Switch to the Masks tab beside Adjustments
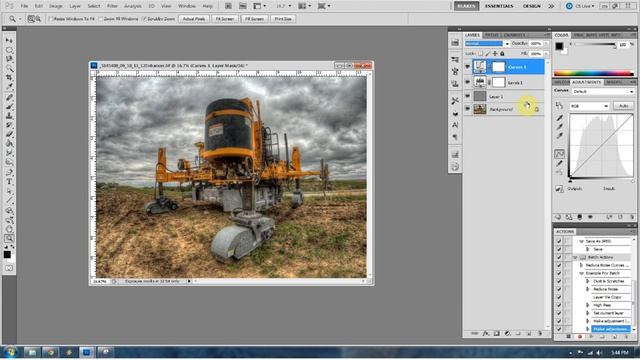Viewport: 640px width, 360px height. (614, 82)
